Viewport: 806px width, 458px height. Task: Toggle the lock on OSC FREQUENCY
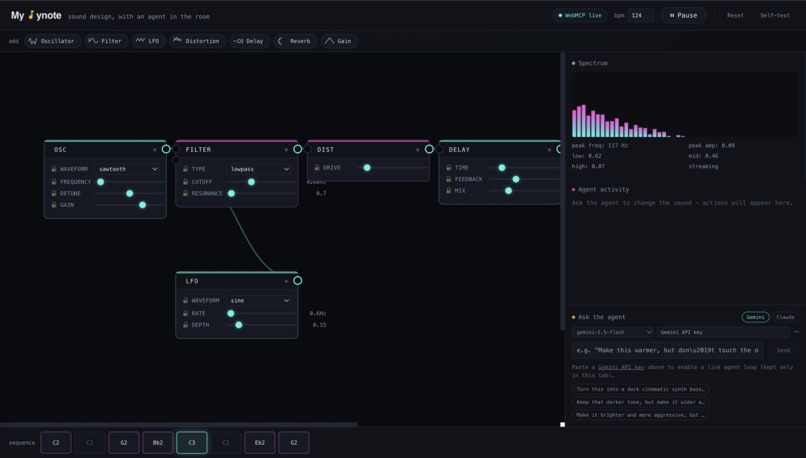coord(54,181)
